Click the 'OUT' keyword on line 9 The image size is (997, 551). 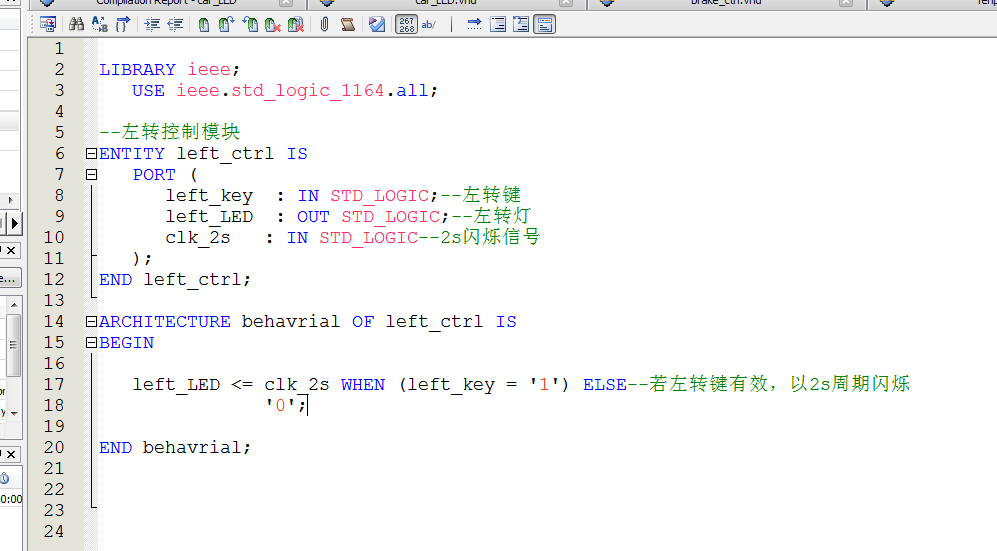tap(313, 217)
